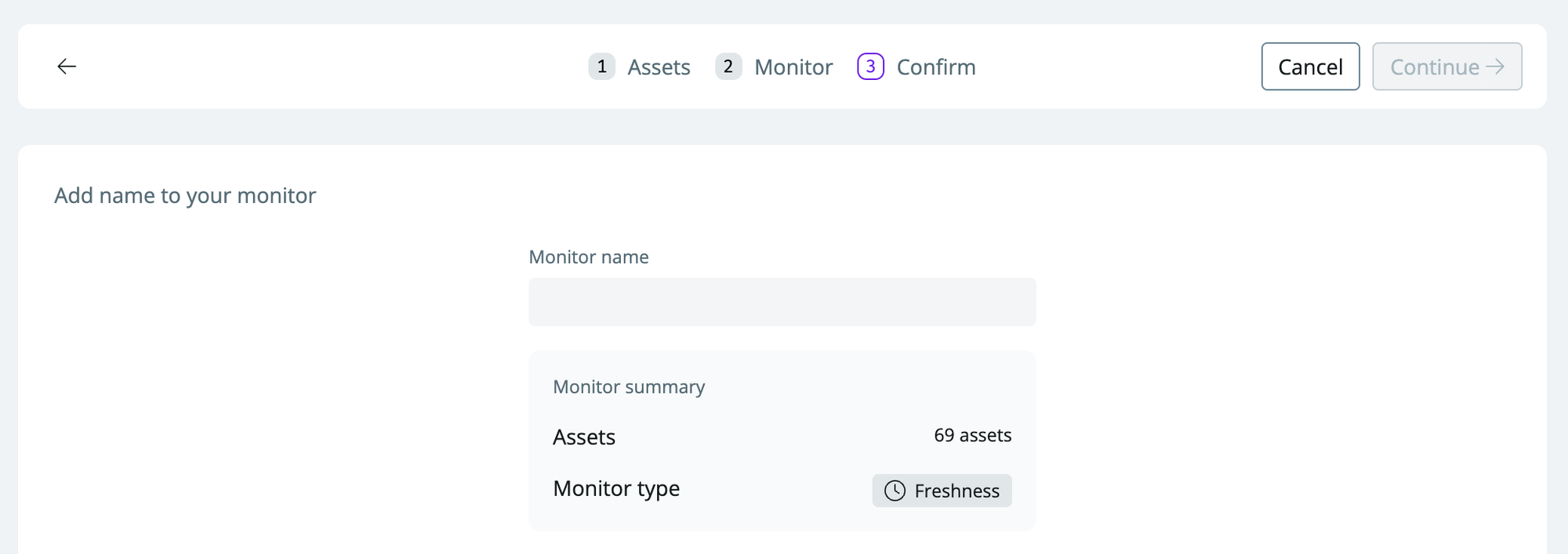Click the step 2 number badge
Screen dimensions: 1568x554
(728, 67)
